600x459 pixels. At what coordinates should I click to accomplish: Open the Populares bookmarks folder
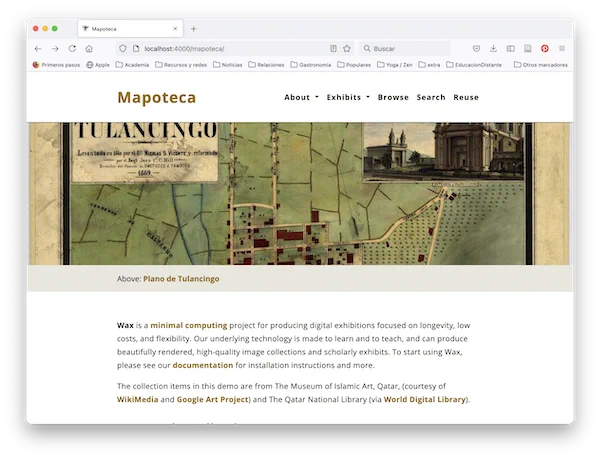(x=354, y=65)
